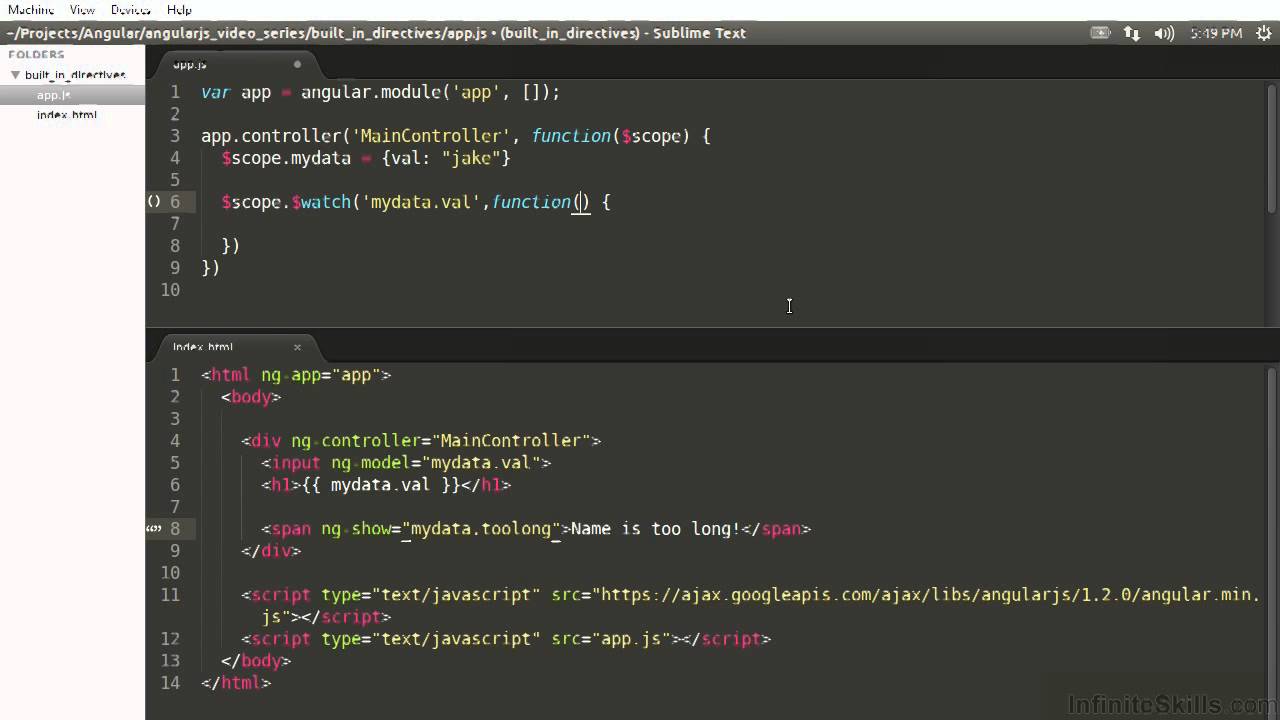Image resolution: width=1280 pixels, height=720 pixels.
Task: Click the battery indicator icon
Action: 1100,33
